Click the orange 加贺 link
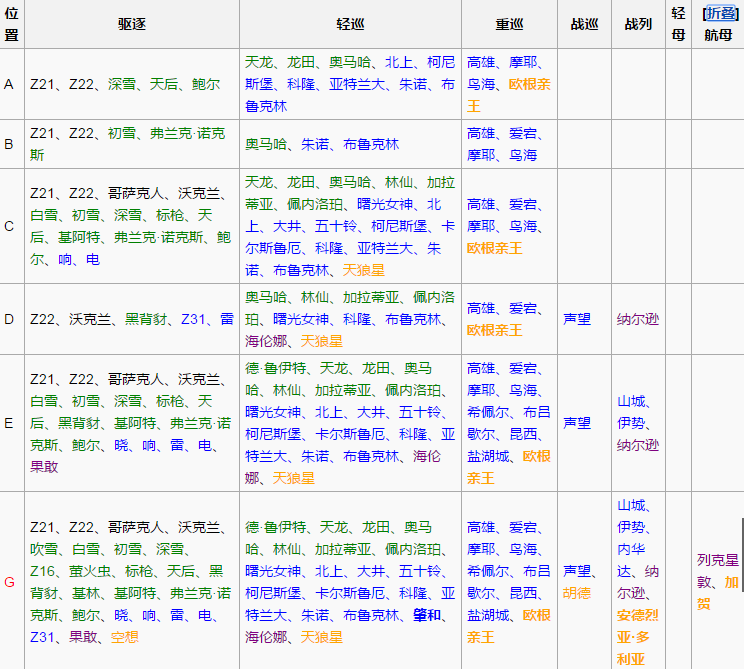The image size is (744, 669). (731, 582)
